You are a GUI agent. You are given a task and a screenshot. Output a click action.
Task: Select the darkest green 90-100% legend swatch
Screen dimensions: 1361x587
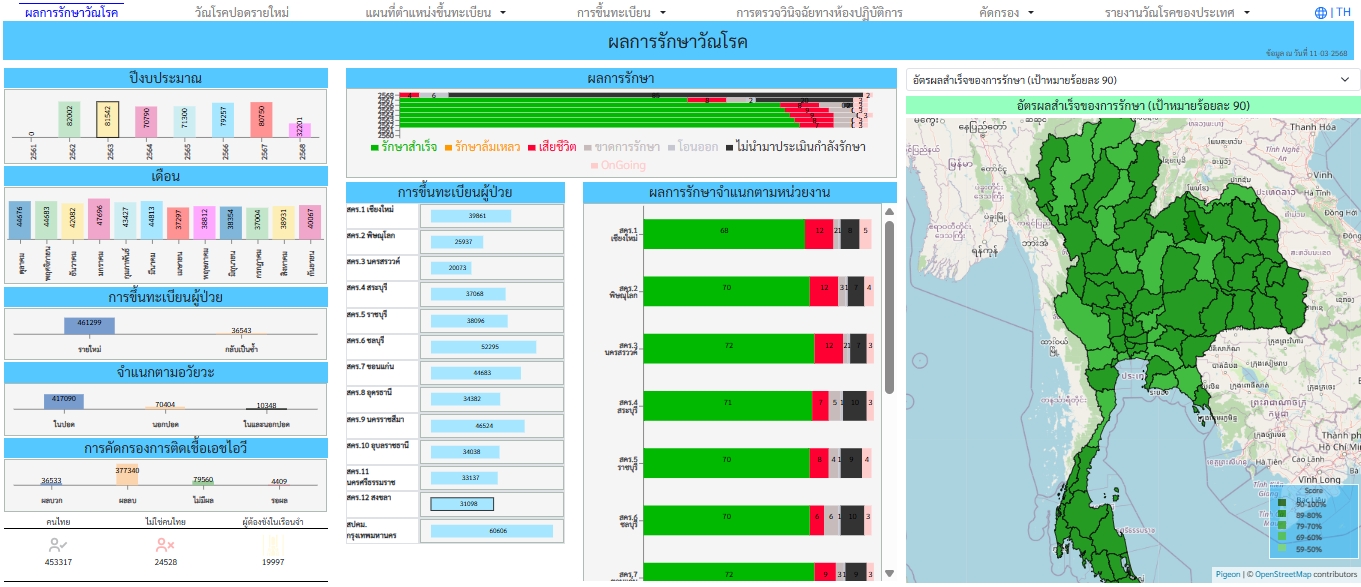(1284, 503)
